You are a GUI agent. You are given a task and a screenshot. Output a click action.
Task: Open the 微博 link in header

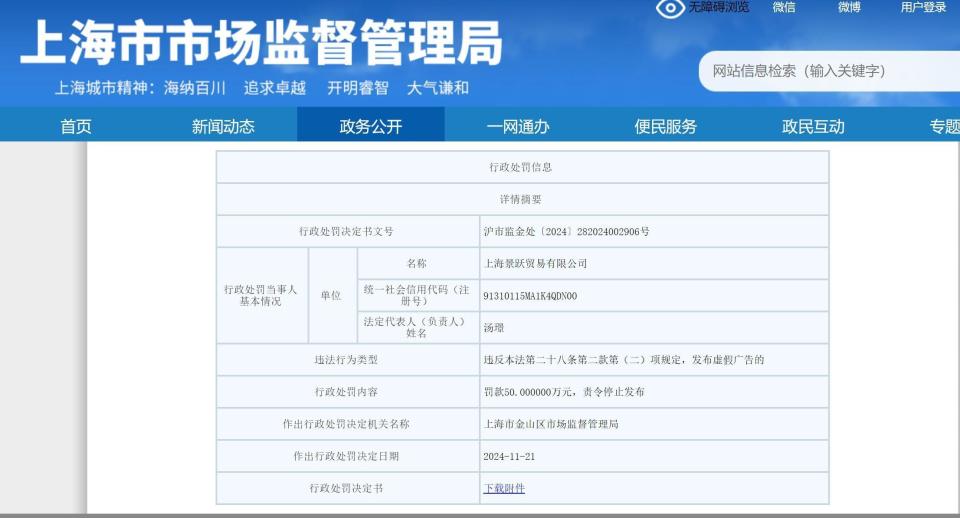pyautogui.click(x=849, y=7)
